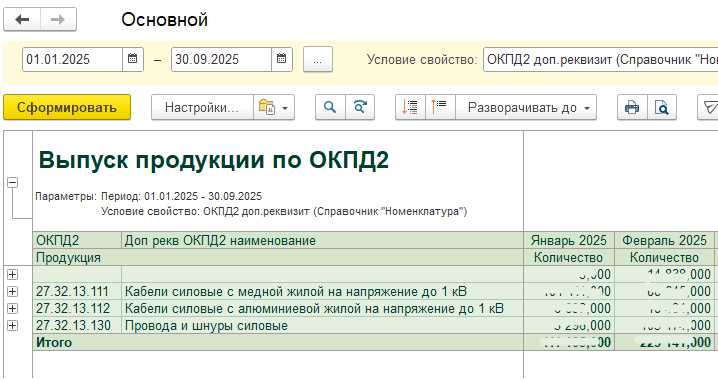Click the period selection ellipsis button
The image size is (718, 380).
coord(318,60)
